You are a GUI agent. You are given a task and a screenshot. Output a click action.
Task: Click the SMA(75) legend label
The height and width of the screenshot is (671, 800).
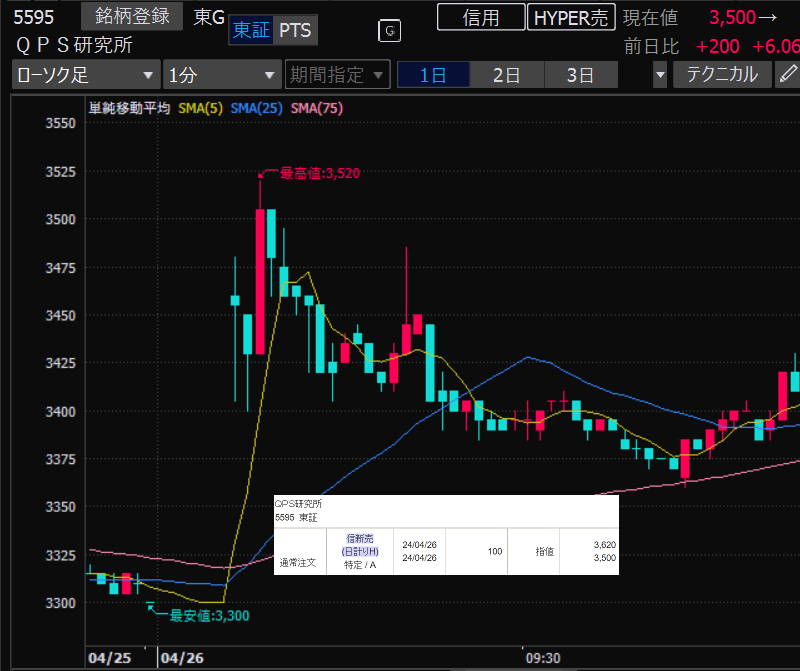point(317,108)
